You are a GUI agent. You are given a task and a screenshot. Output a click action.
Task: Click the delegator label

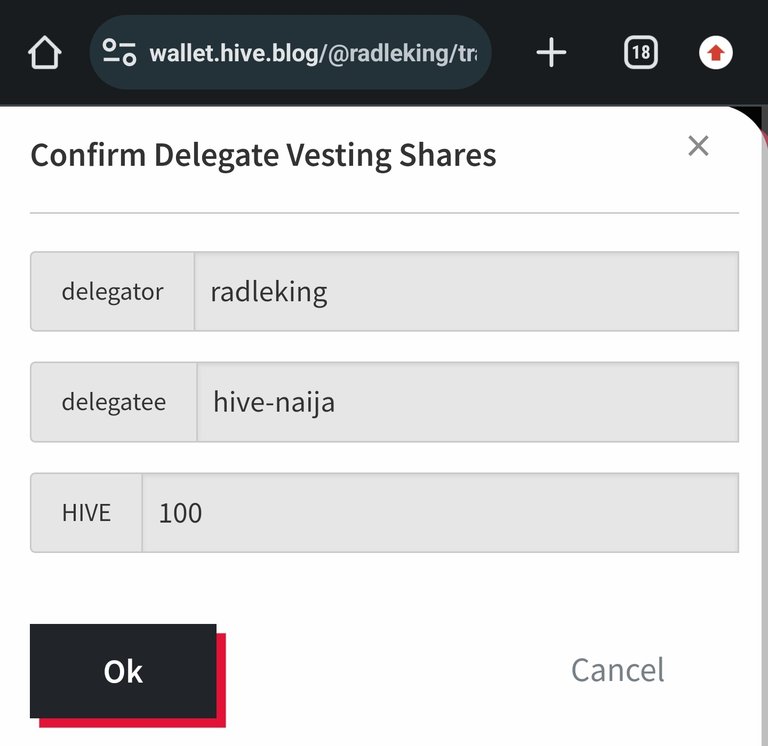pos(112,291)
